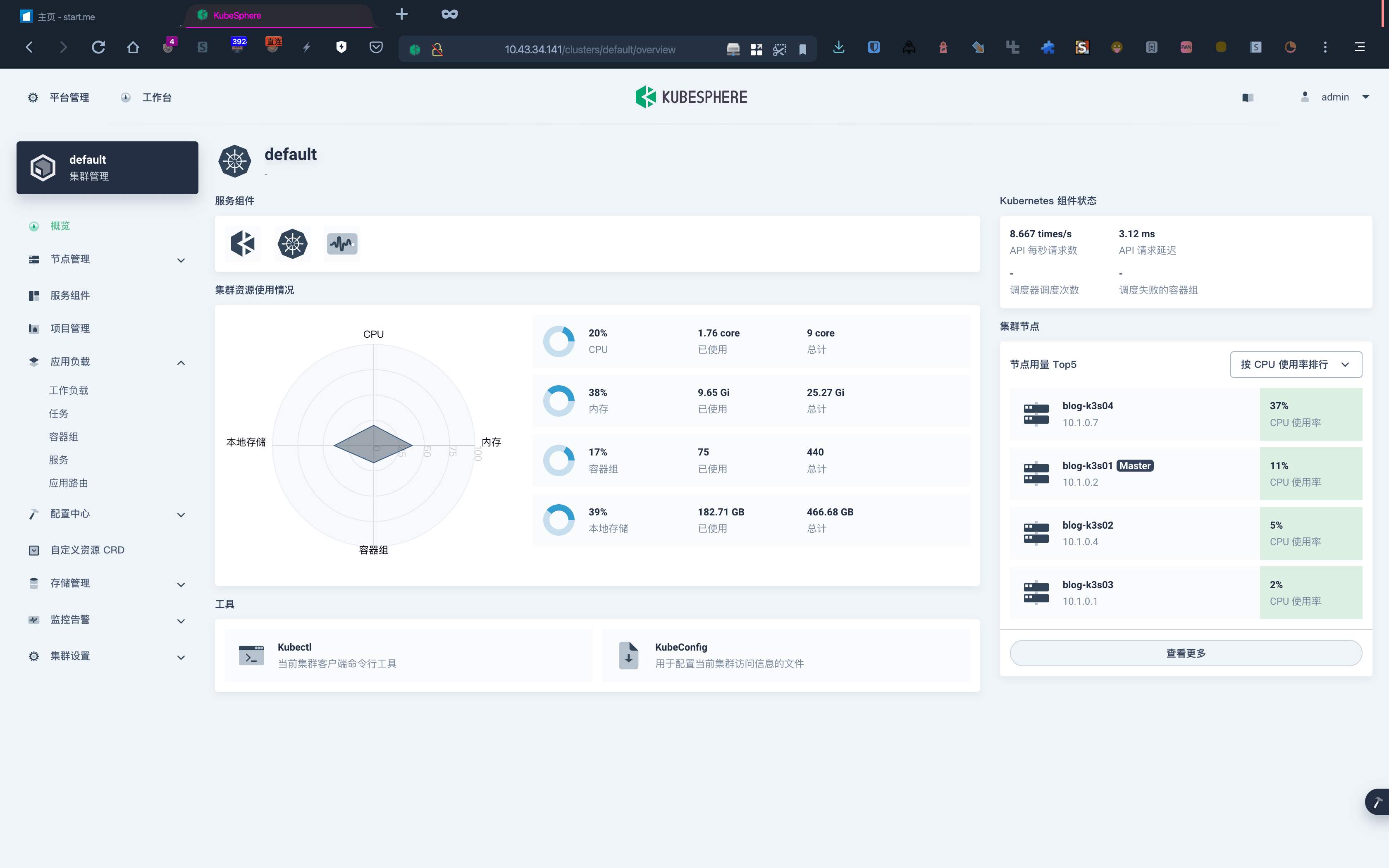
Task: Open the blog-k3s01 Master node row
Action: pos(1186,474)
